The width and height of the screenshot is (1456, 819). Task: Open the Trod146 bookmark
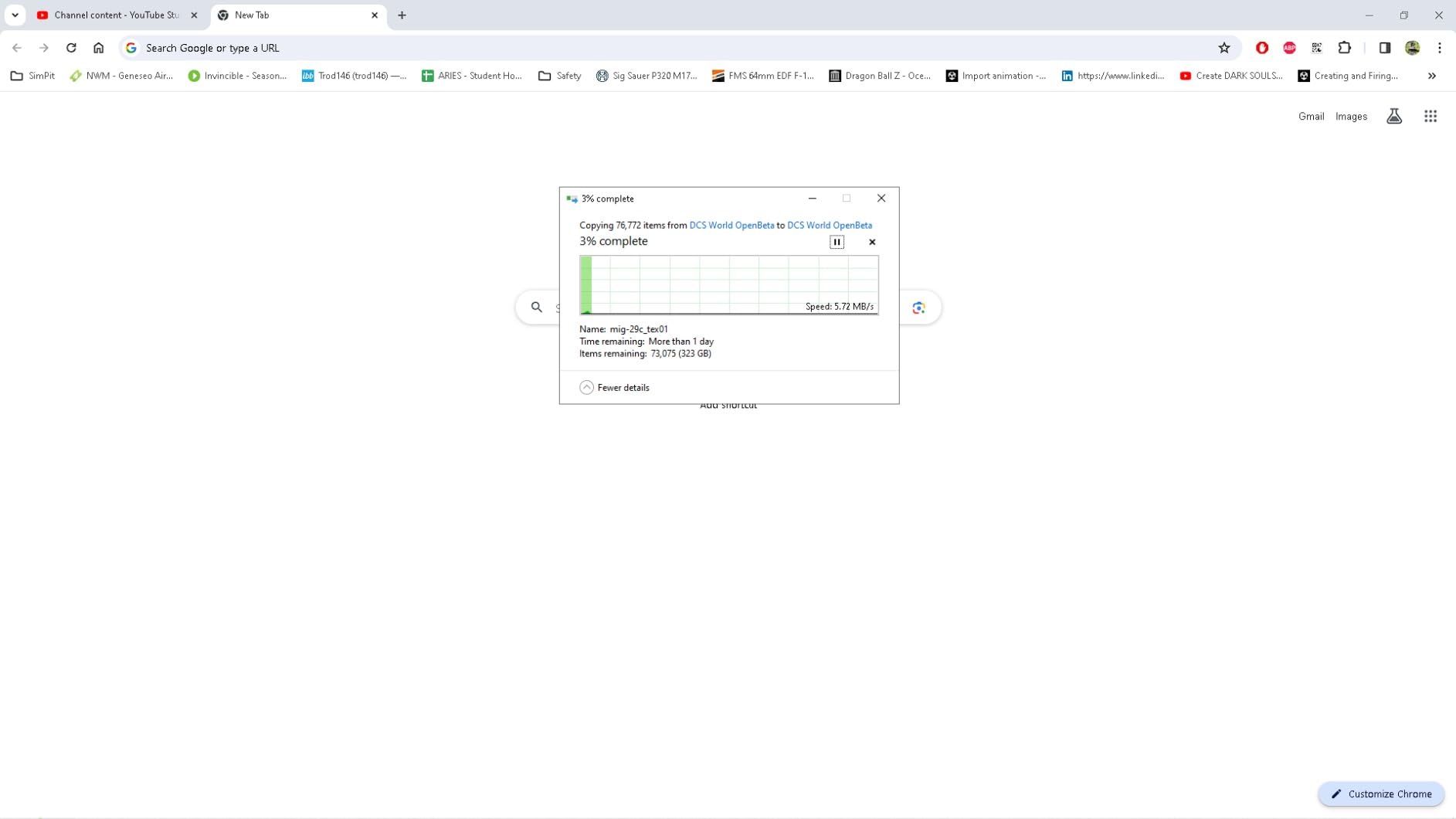click(354, 76)
